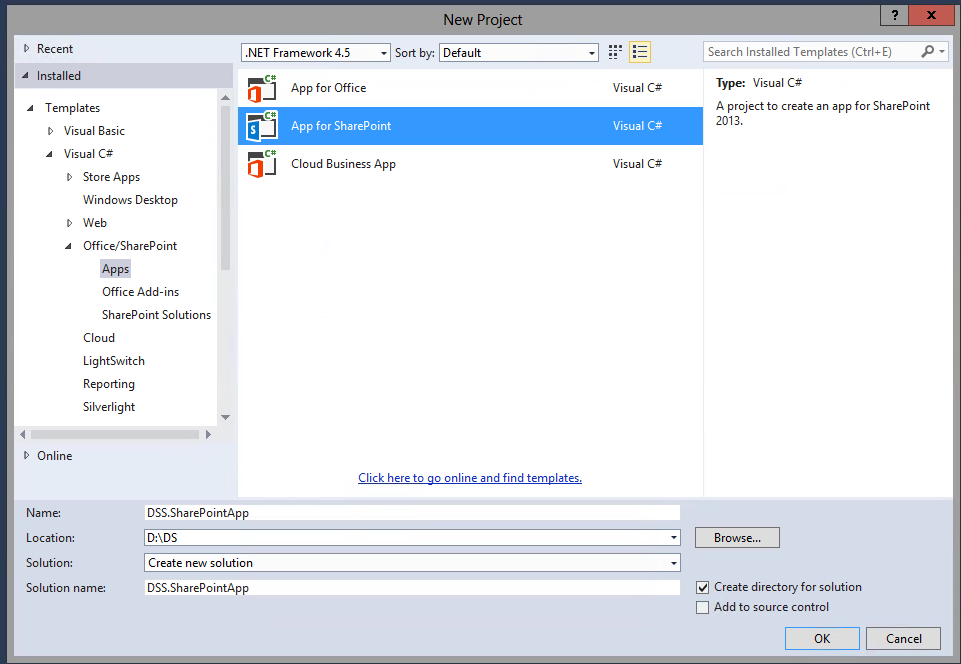Select the App for Office template name

click(329, 88)
